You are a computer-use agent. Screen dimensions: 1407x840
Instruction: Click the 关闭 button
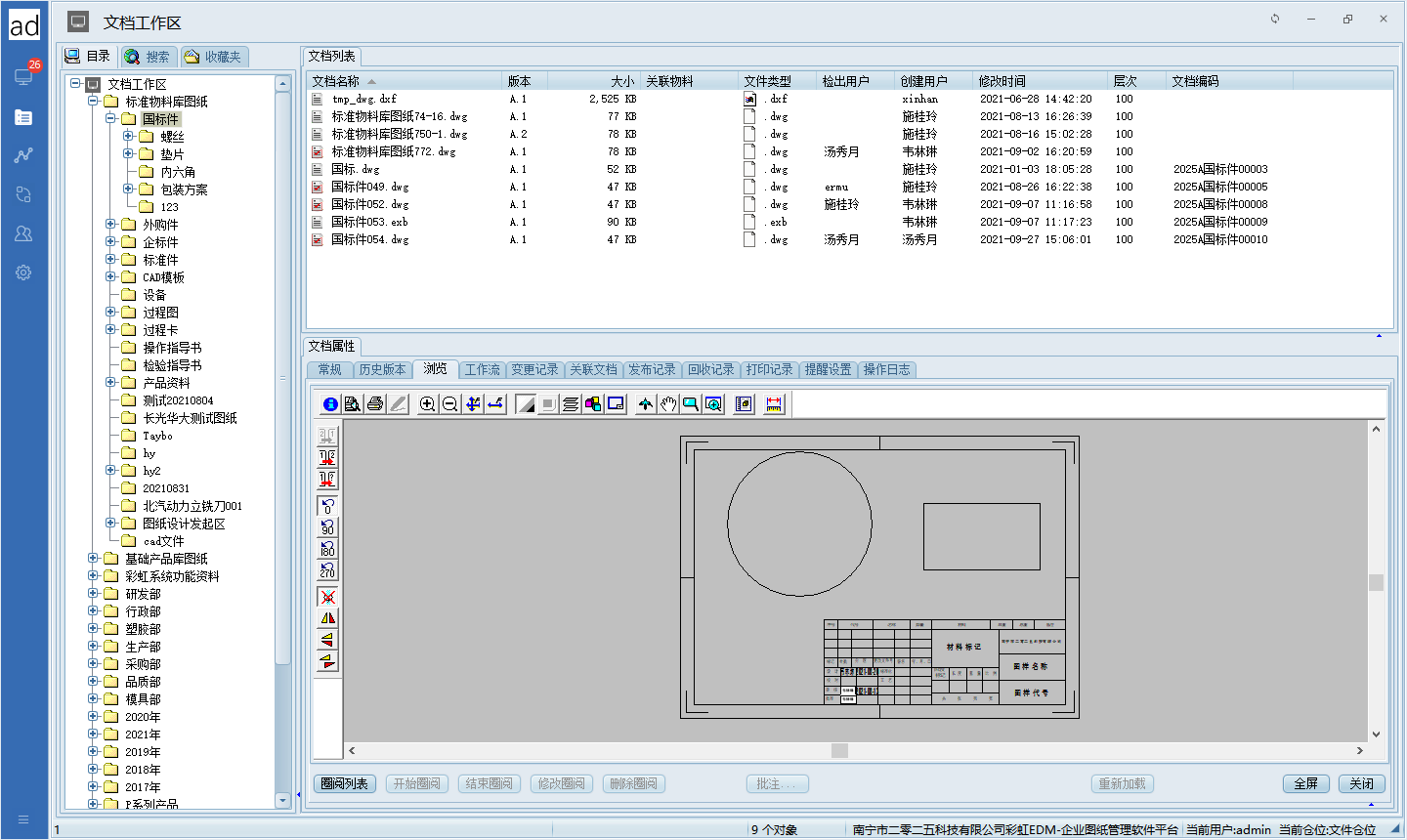(x=1362, y=783)
